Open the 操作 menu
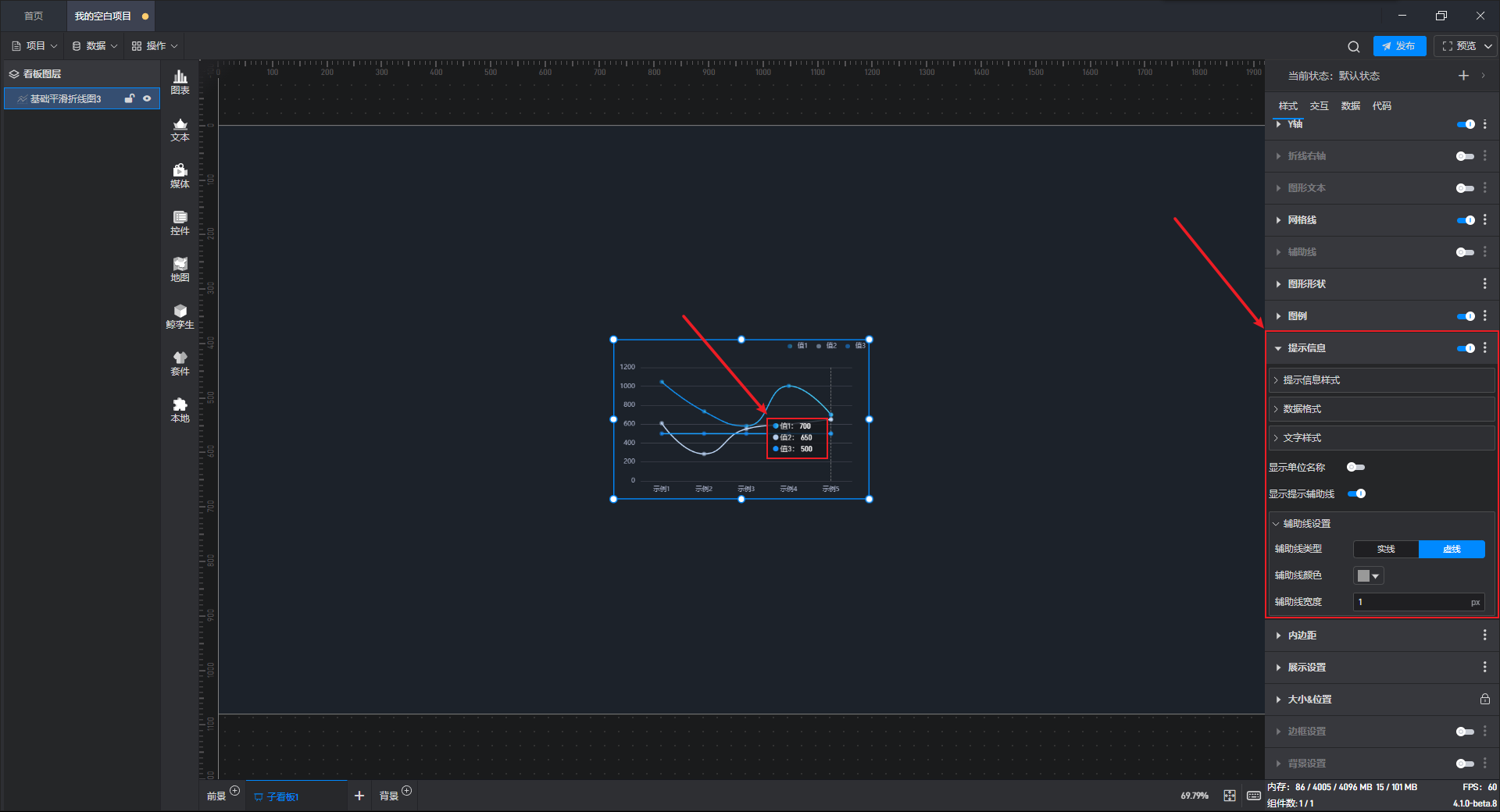 point(155,46)
